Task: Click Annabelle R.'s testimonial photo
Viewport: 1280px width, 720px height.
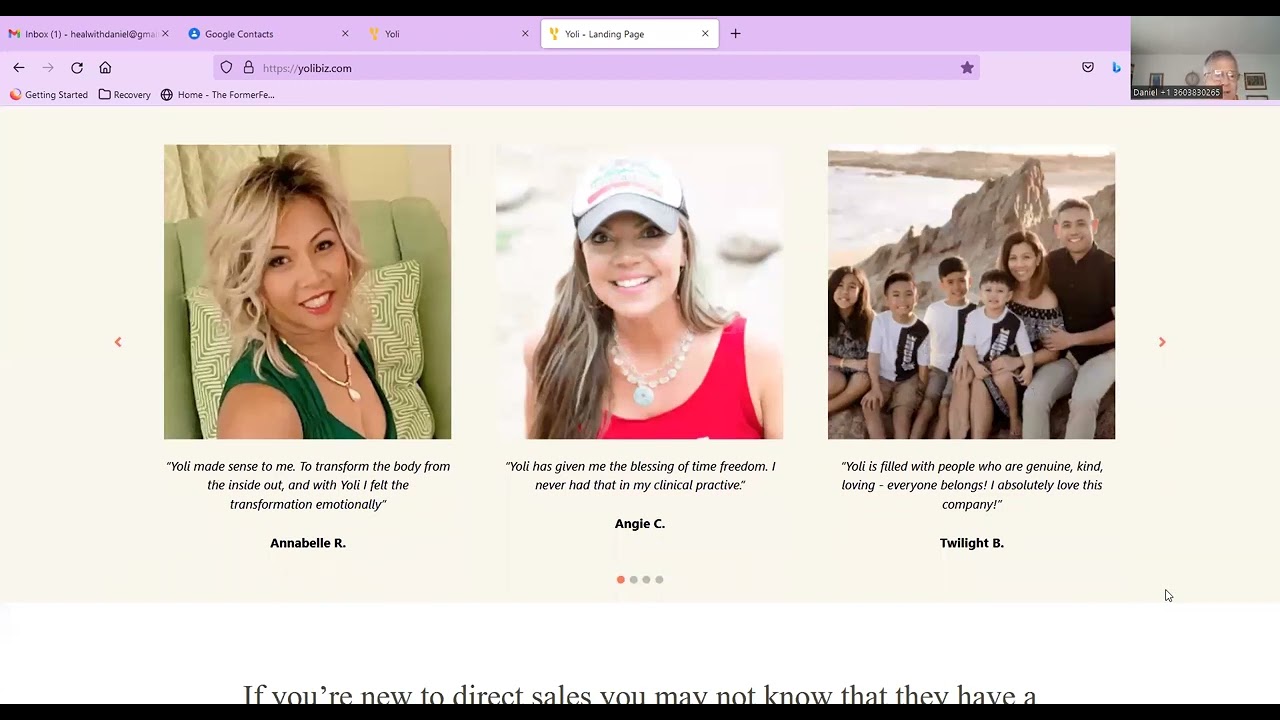Action: 308,292
